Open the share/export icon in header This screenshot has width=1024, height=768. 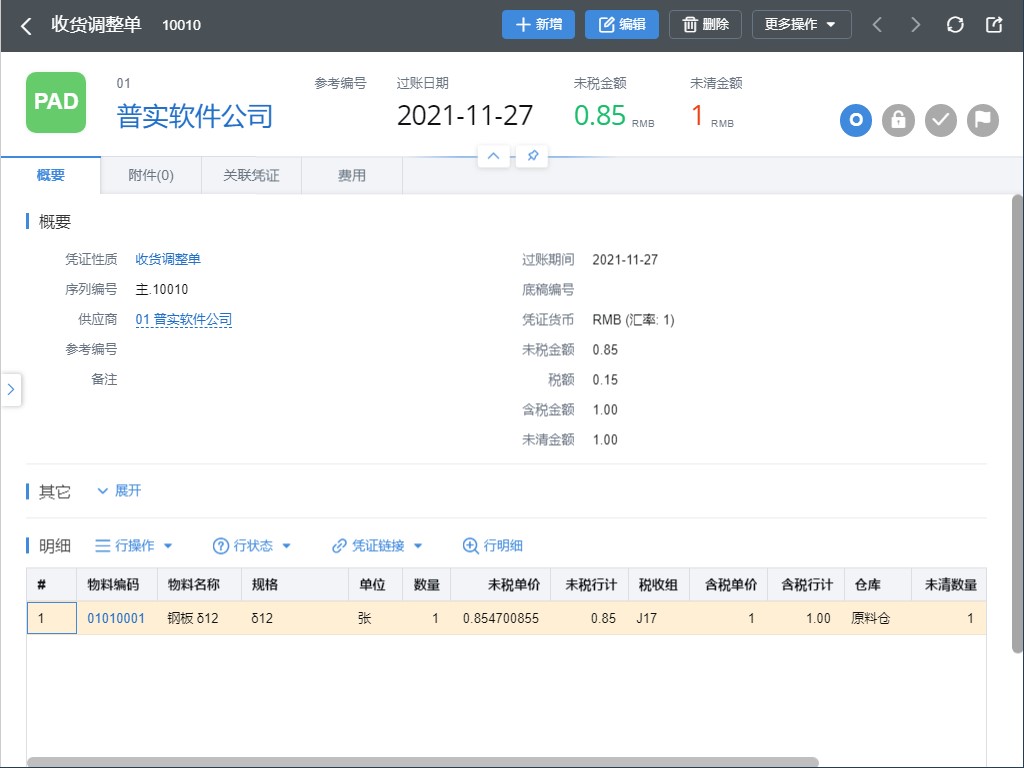993,25
